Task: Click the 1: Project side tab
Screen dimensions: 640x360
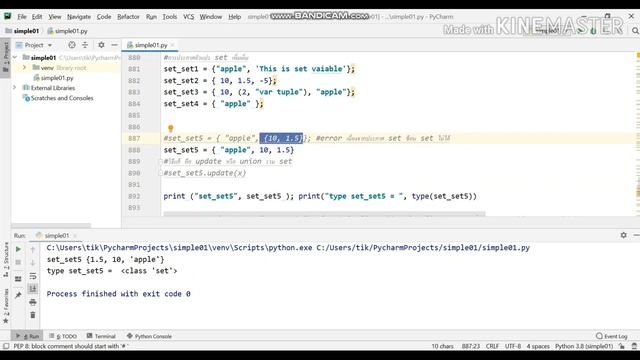Action: (6, 57)
